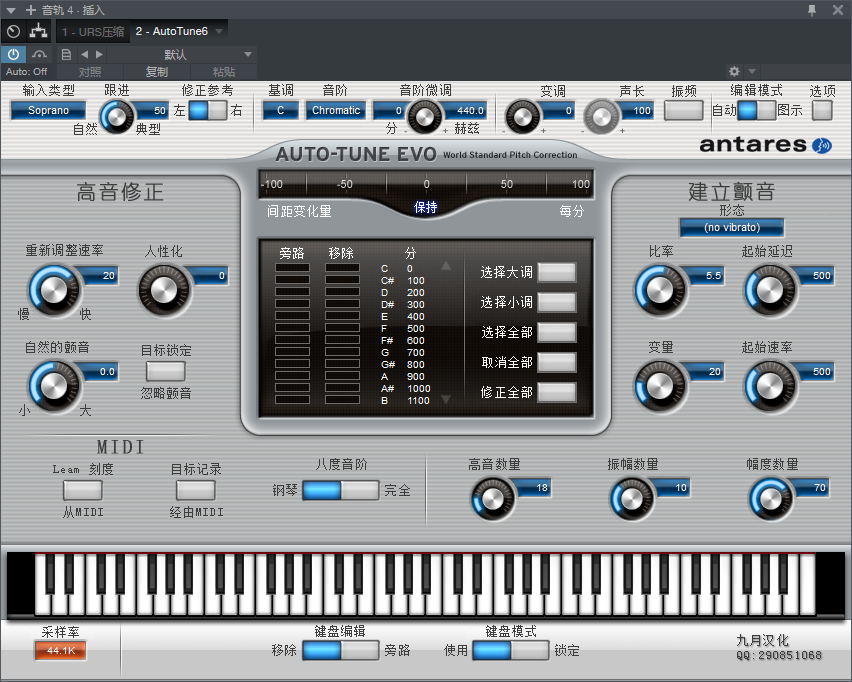852x682 pixels.
Task: Open the (no vibrato) shape selector
Action: pyautogui.click(x=731, y=227)
